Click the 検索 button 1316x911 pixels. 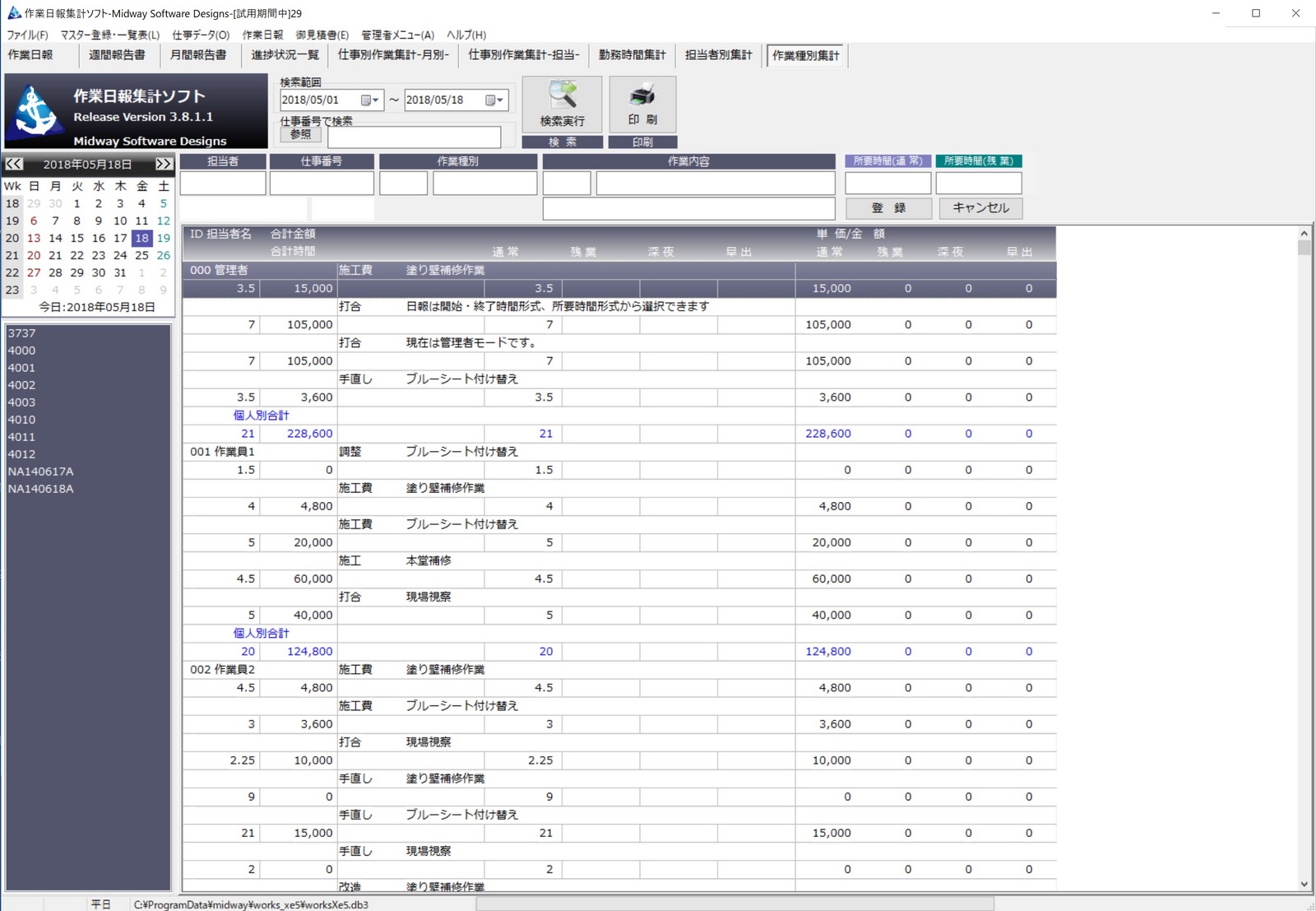point(563,142)
